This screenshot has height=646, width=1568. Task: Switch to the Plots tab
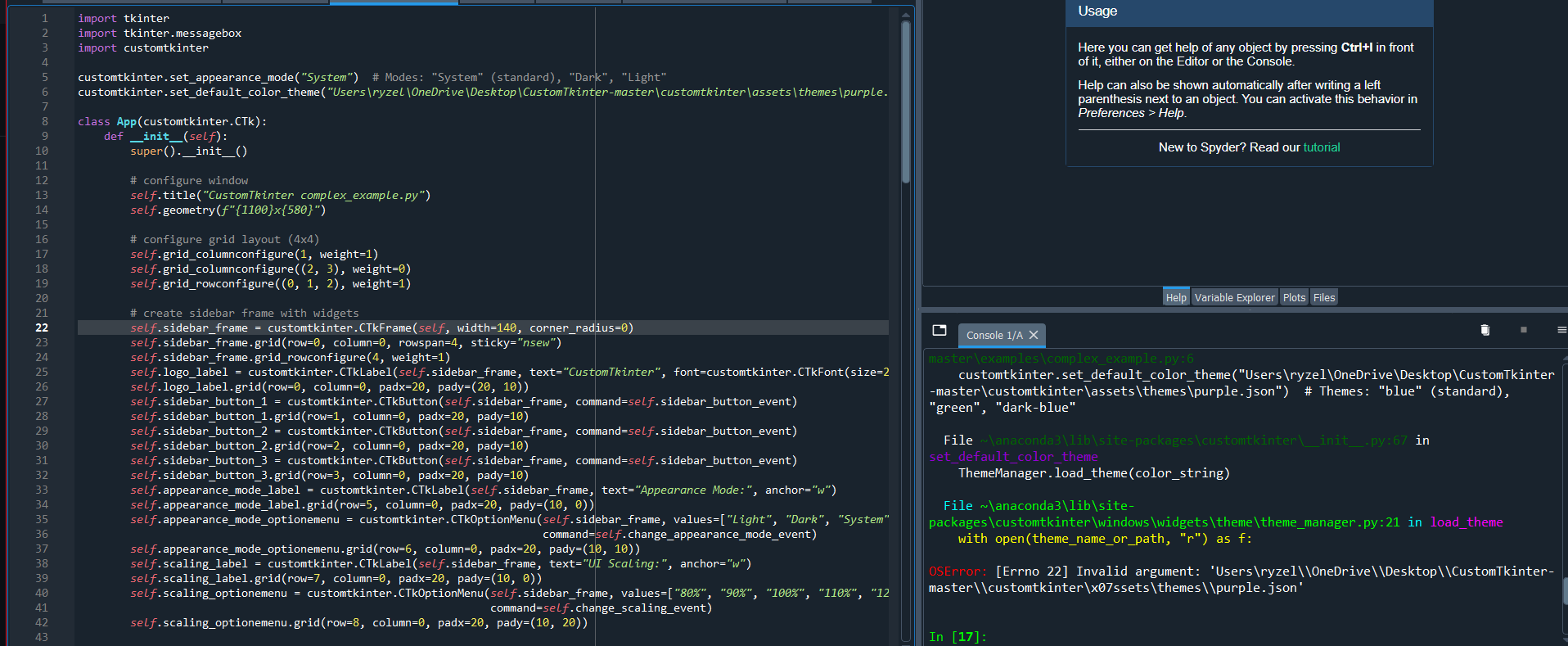[1294, 297]
